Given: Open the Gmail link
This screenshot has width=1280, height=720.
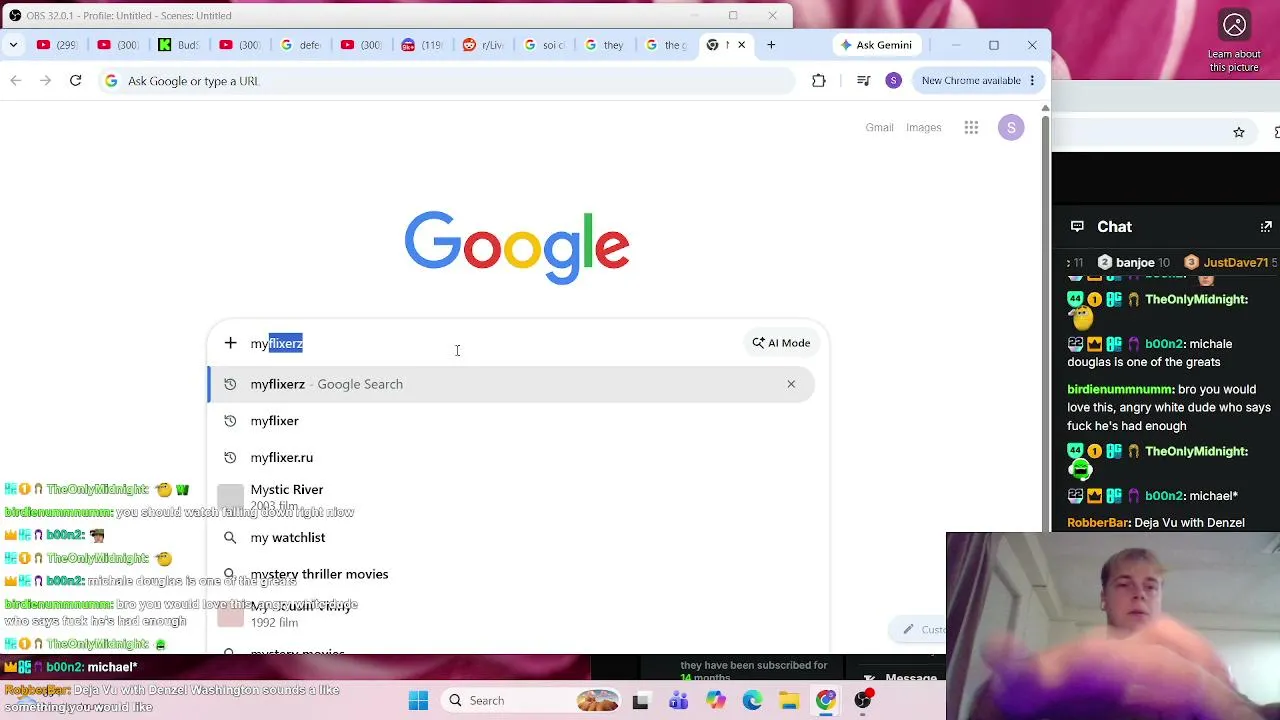Looking at the screenshot, I should pos(879,127).
